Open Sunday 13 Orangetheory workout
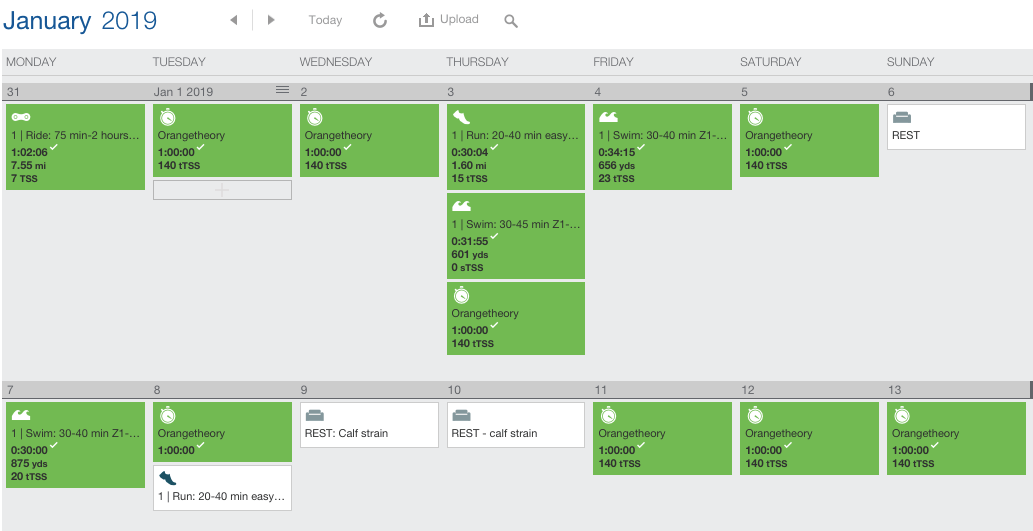Screen dimensions: 1033x531 tap(957, 438)
